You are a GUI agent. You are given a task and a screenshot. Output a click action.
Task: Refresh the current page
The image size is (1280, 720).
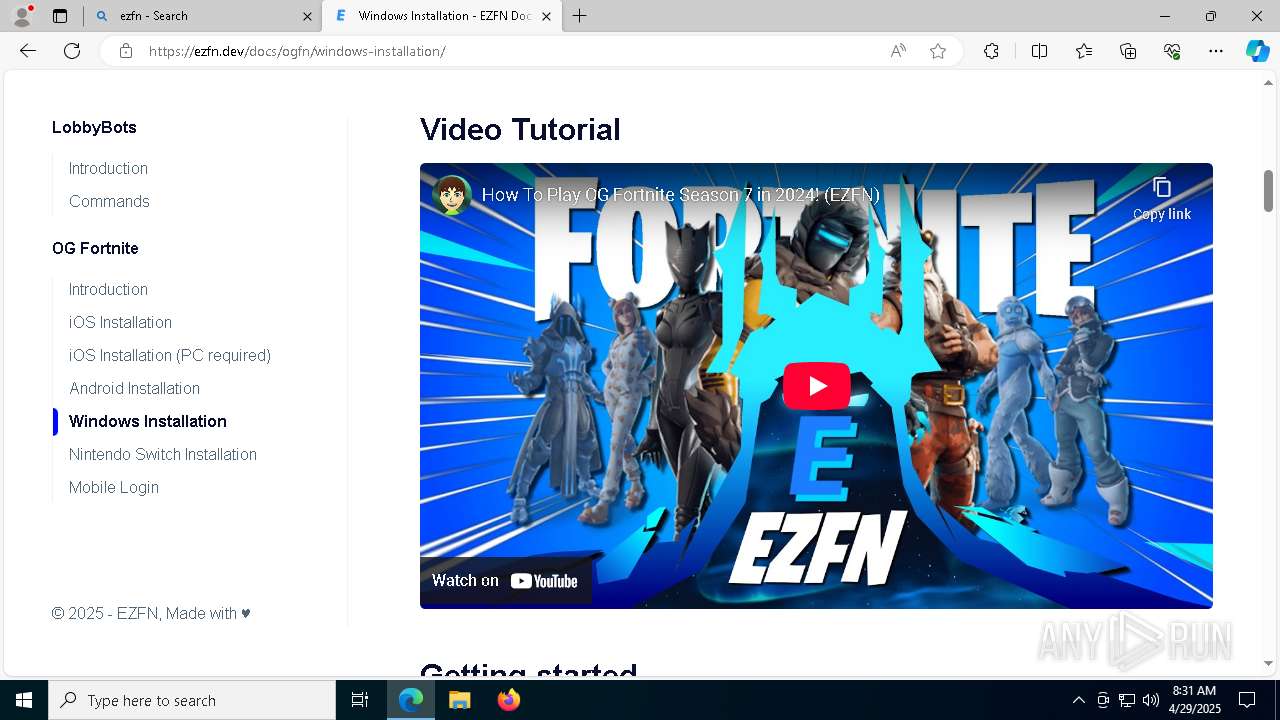(x=72, y=51)
